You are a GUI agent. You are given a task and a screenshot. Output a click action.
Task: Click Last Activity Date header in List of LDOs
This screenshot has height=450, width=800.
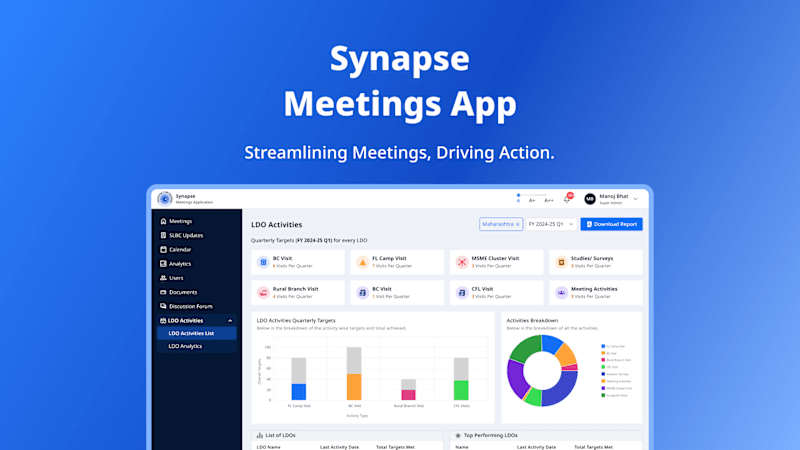tap(339, 447)
